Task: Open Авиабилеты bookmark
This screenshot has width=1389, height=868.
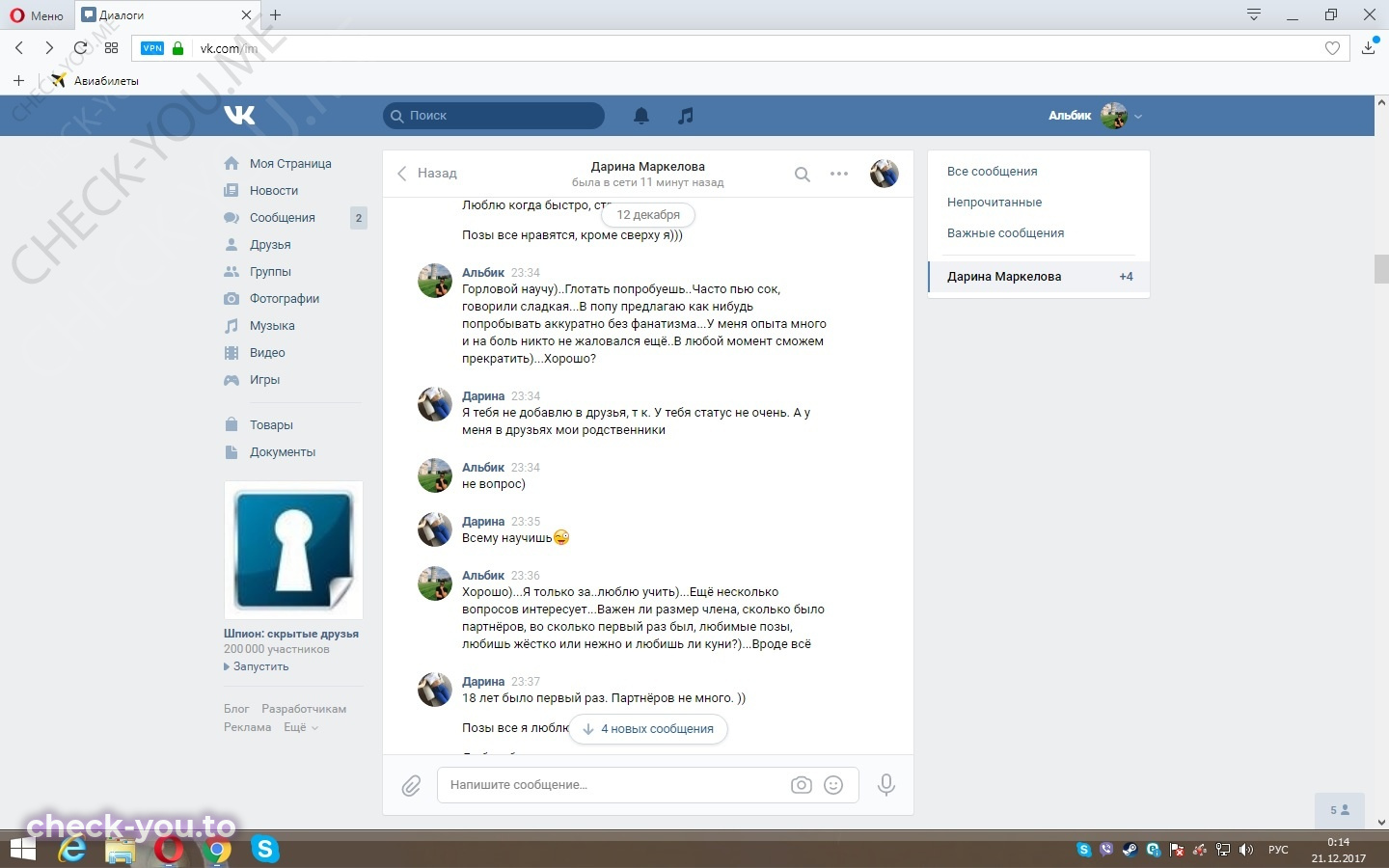Action: (95, 81)
